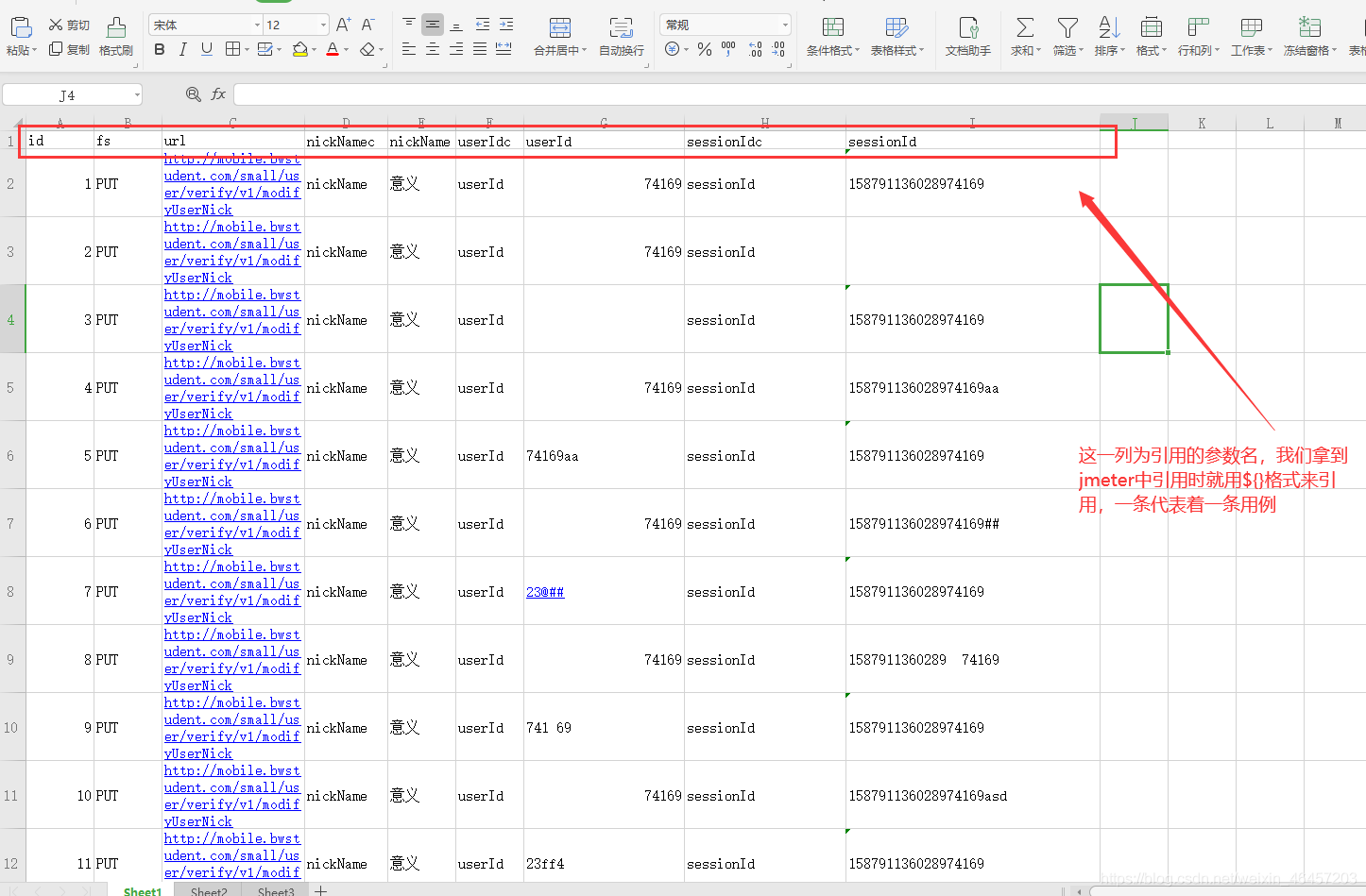Apply thousands separator (000) format

728,48
